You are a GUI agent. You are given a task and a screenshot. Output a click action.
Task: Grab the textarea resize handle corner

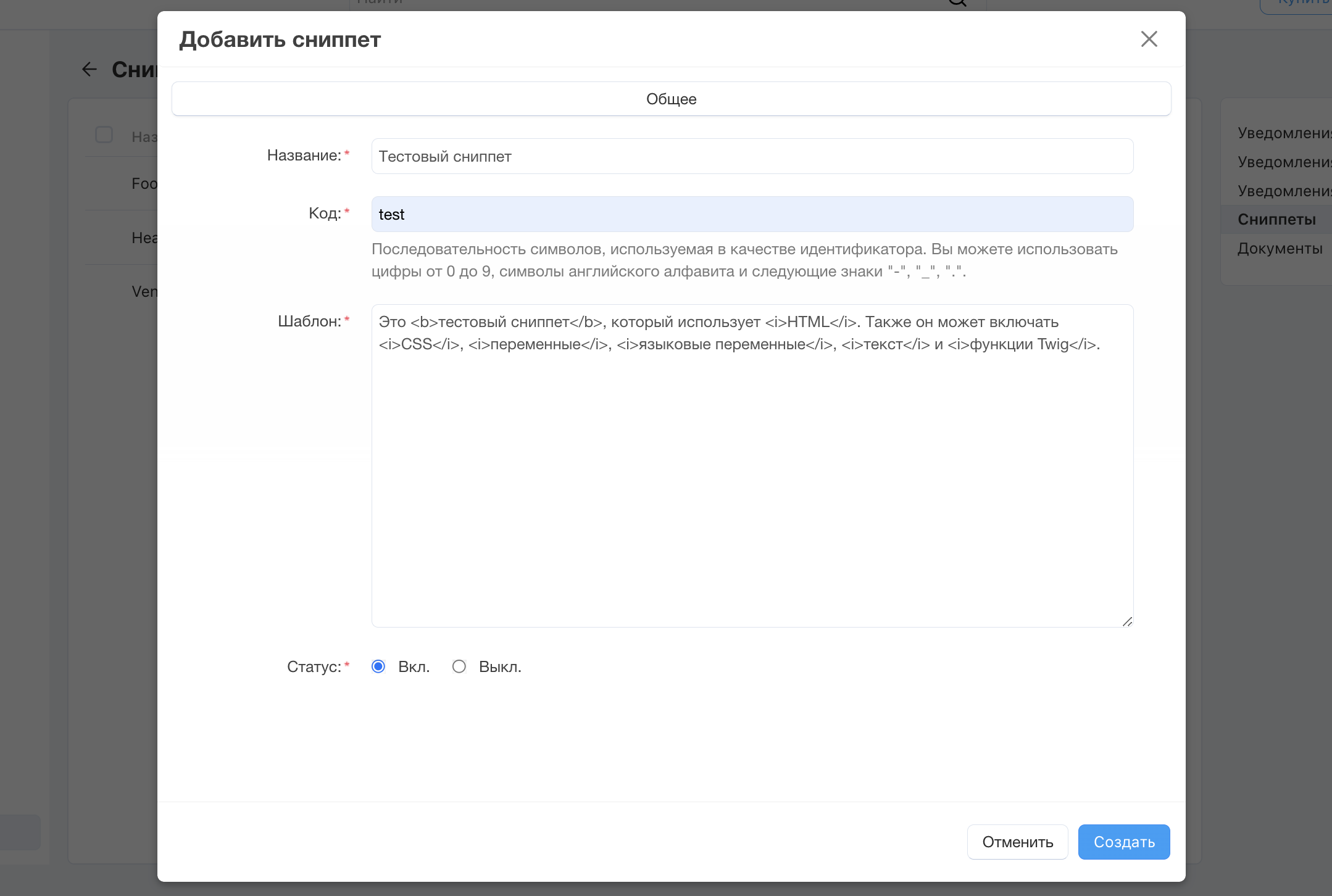coord(1127,621)
